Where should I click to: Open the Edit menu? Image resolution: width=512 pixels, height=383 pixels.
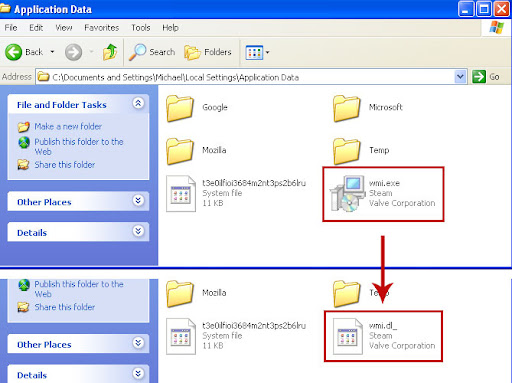point(36,28)
